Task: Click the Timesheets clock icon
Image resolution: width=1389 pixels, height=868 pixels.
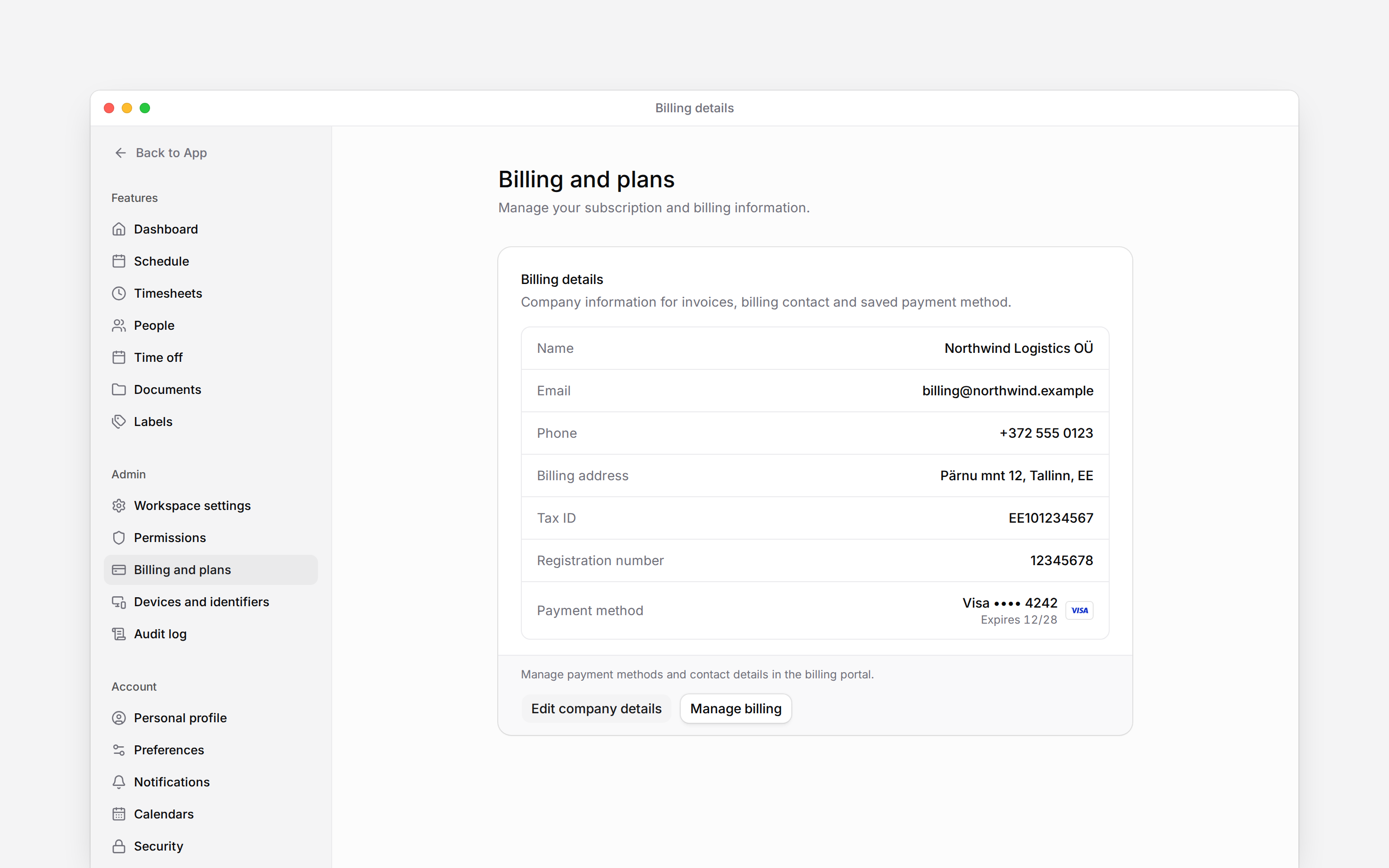Action: 119,293
